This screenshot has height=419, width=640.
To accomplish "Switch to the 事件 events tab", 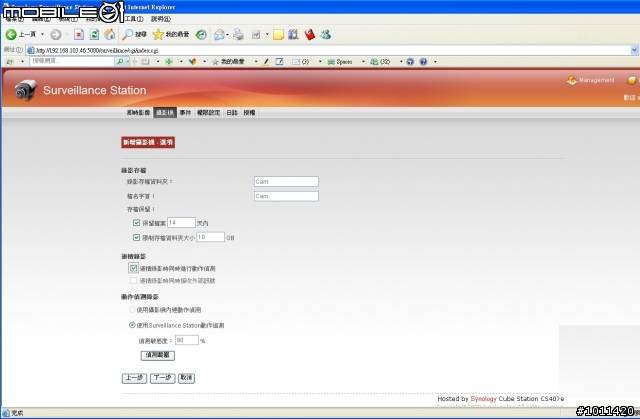I will coord(185,113).
